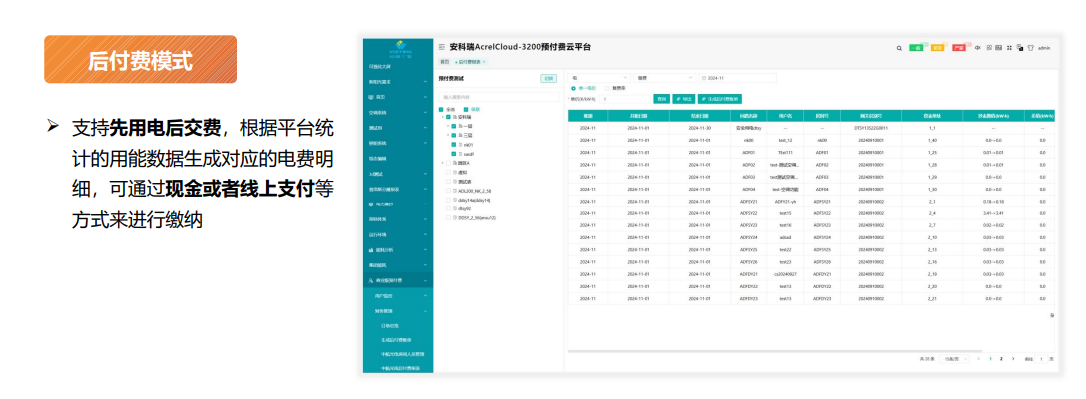Check the 园区A tree node checkbox

[448, 163]
